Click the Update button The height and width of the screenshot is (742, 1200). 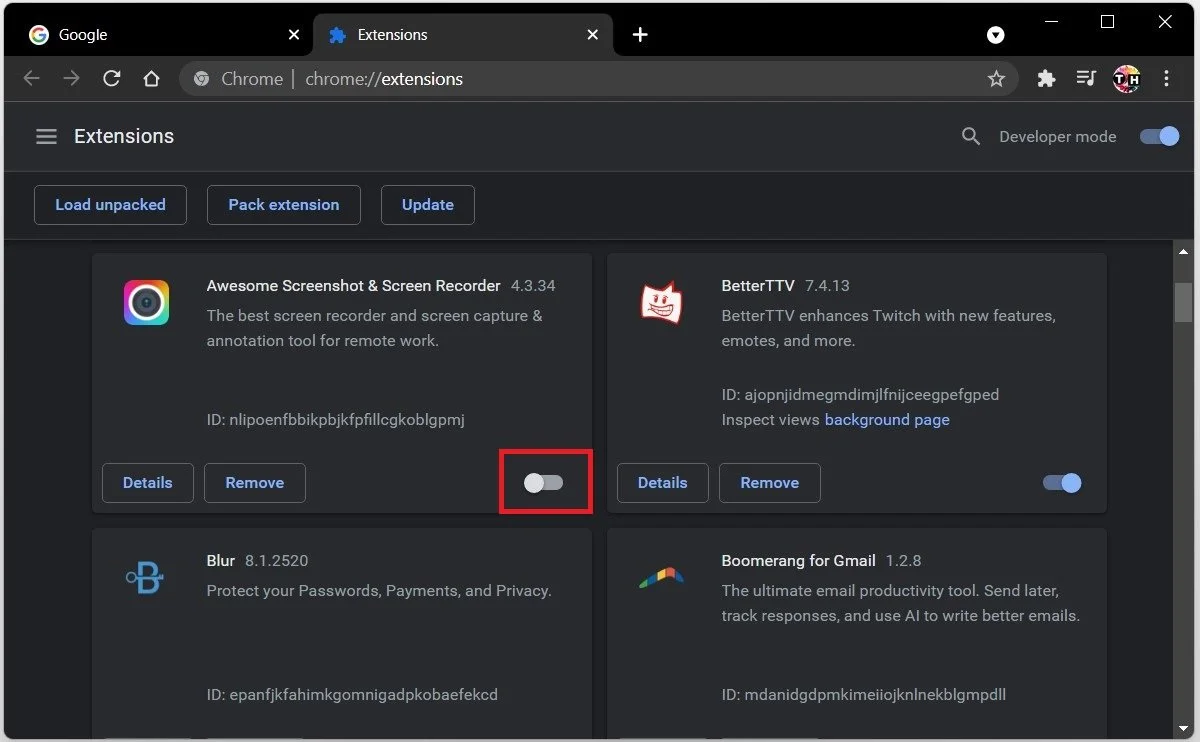428,205
